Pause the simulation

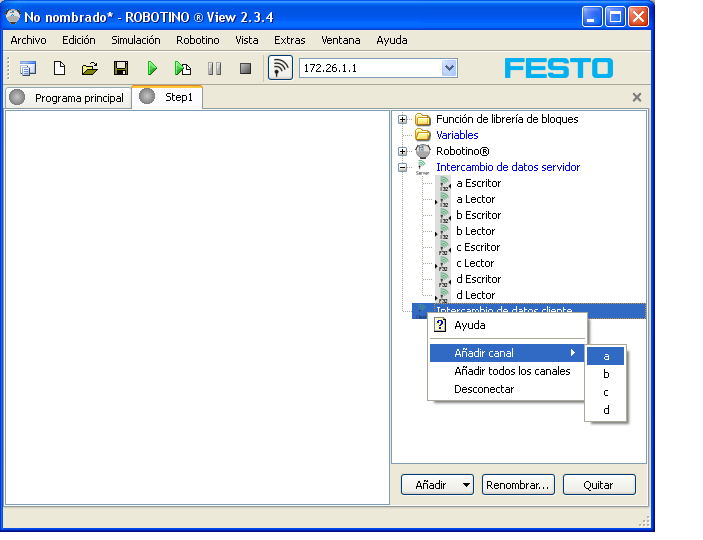(x=214, y=69)
